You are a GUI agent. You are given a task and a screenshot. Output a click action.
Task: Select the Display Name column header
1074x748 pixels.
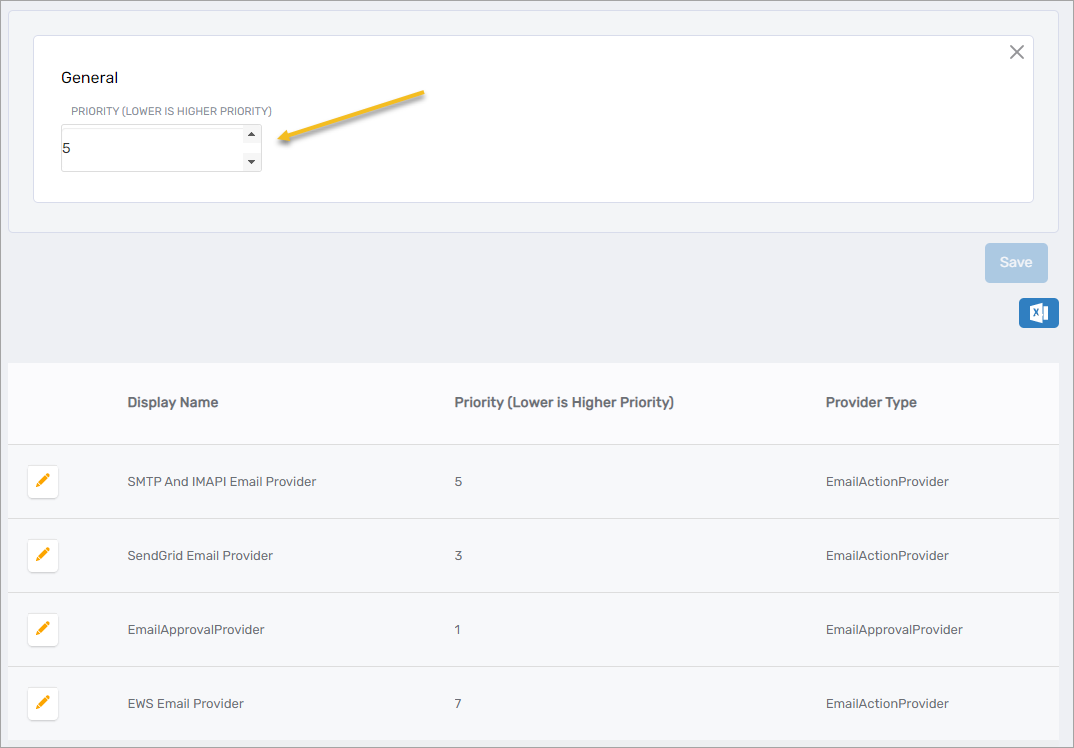click(x=172, y=402)
